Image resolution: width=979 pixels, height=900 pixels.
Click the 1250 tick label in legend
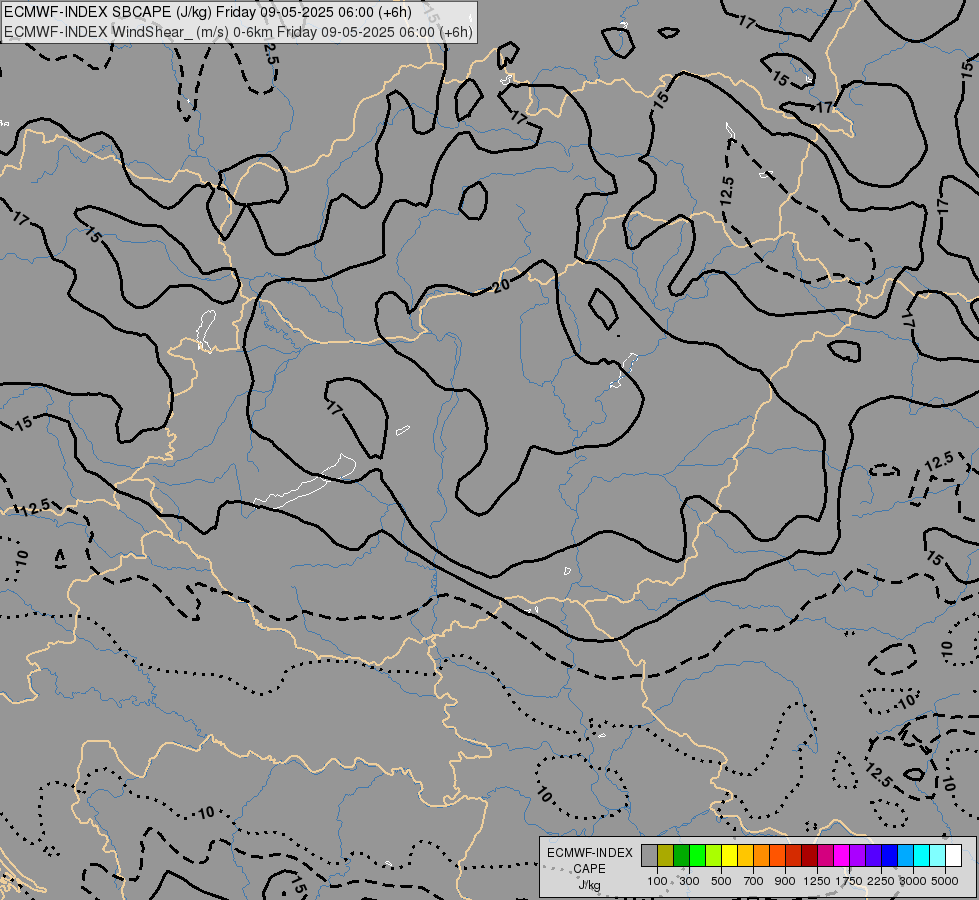coord(817,881)
